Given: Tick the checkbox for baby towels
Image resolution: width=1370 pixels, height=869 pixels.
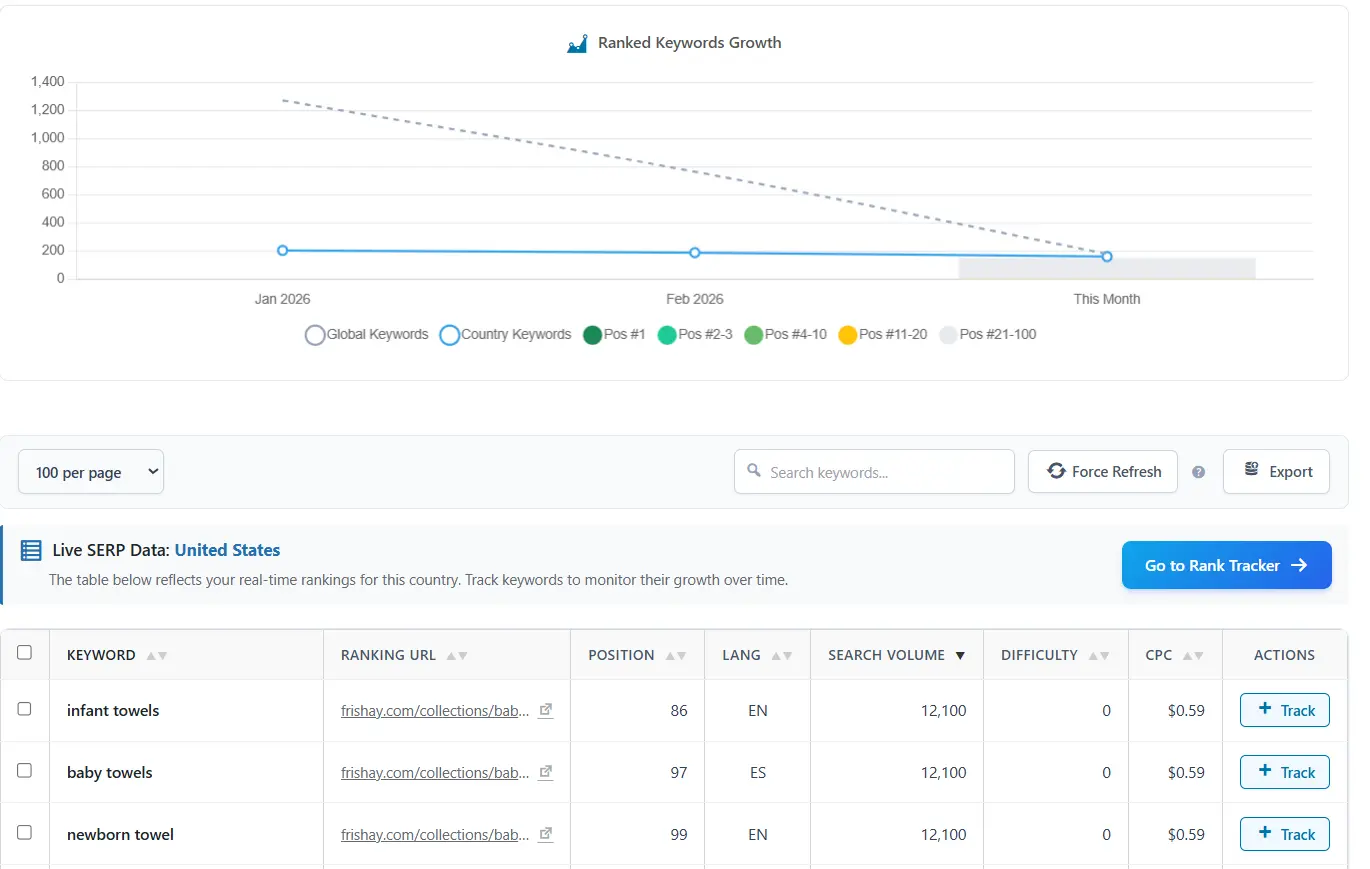Looking at the screenshot, I should click(25, 771).
